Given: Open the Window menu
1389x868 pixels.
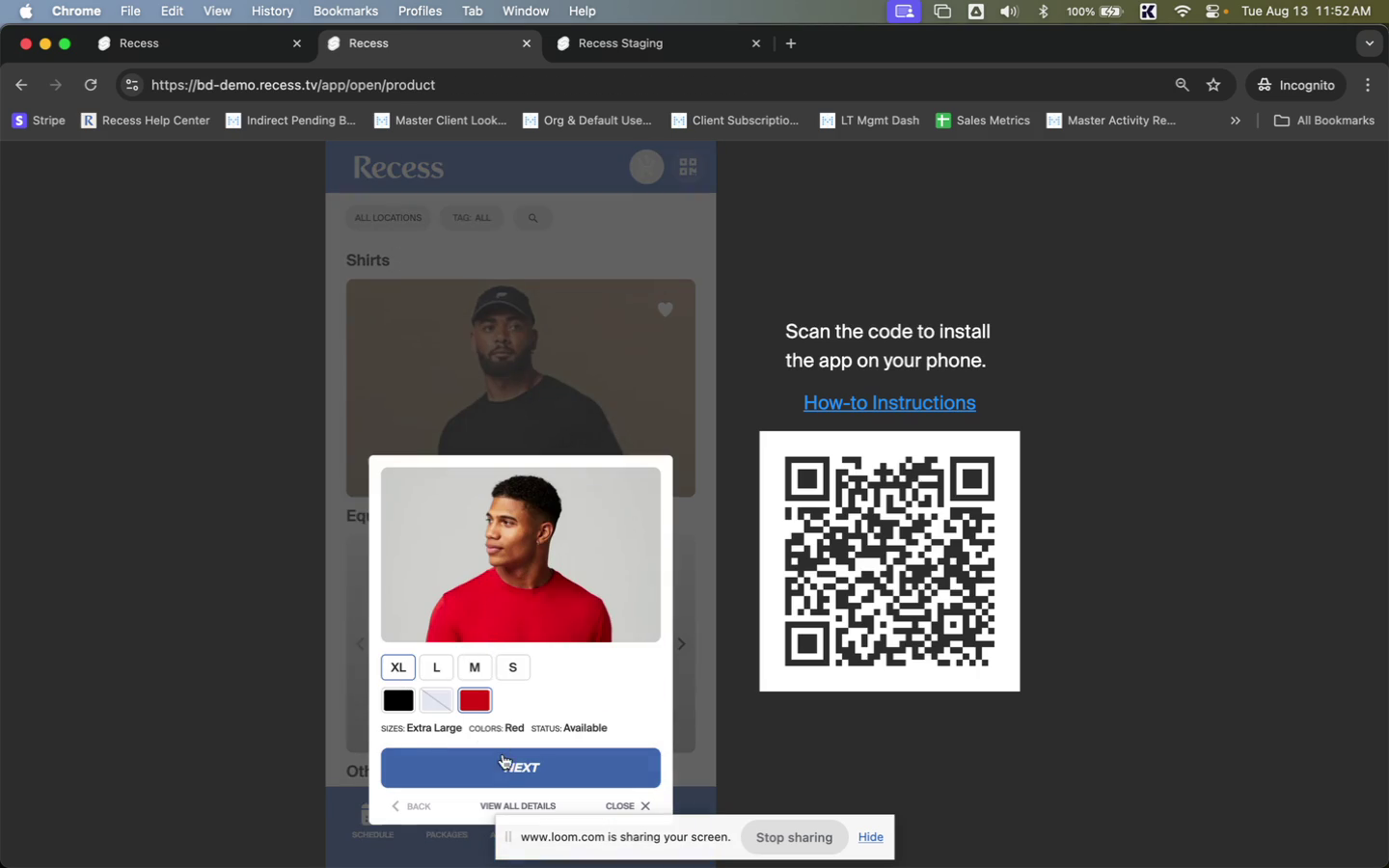Looking at the screenshot, I should (x=526, y=12).
